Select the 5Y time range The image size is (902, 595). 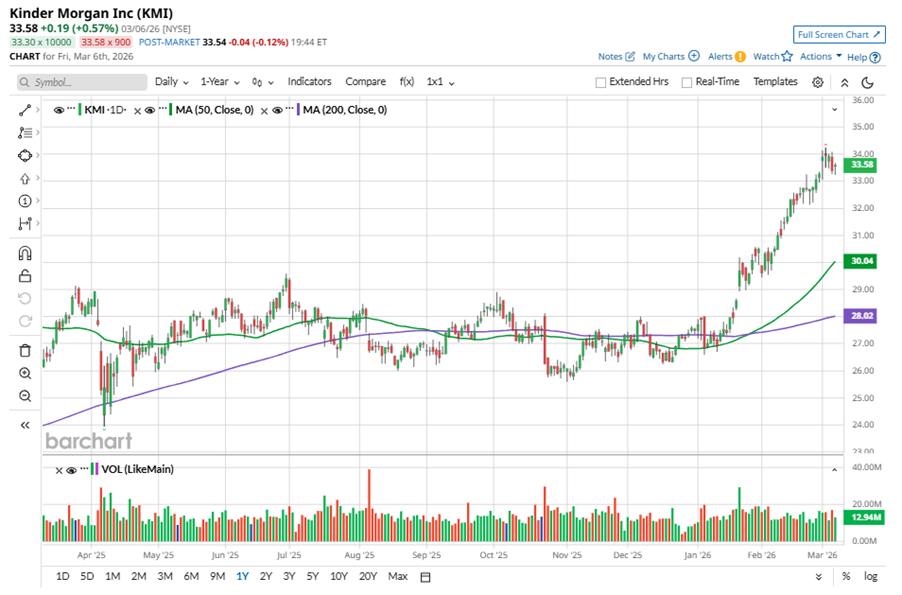click(312, 576)
